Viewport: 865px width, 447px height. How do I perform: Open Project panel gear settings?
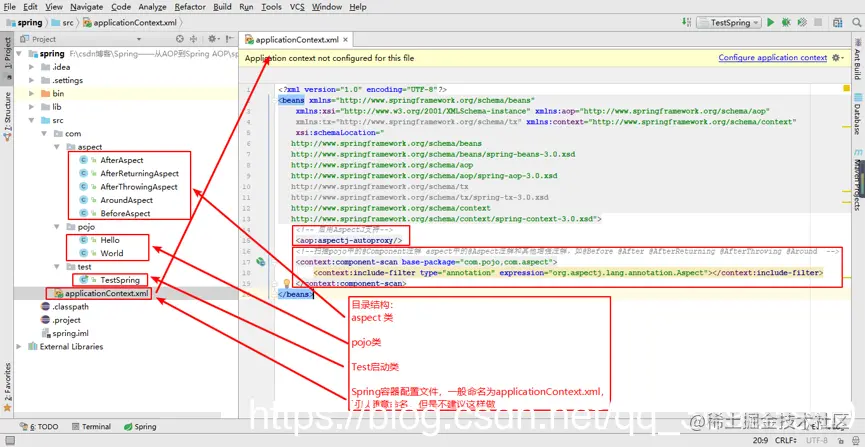pos(213,39)
